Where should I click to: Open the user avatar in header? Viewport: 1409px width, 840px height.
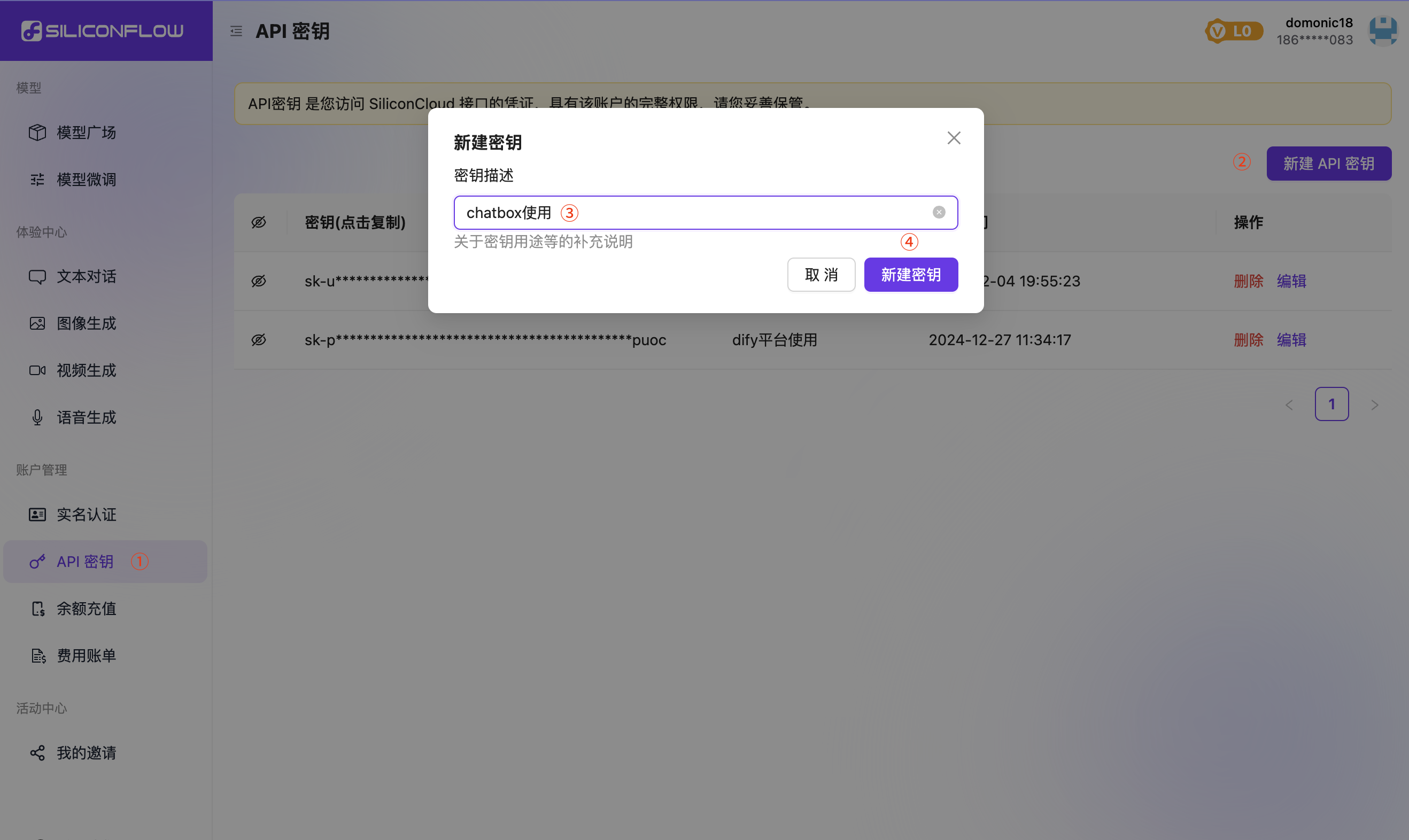[x=1382, y=31]
